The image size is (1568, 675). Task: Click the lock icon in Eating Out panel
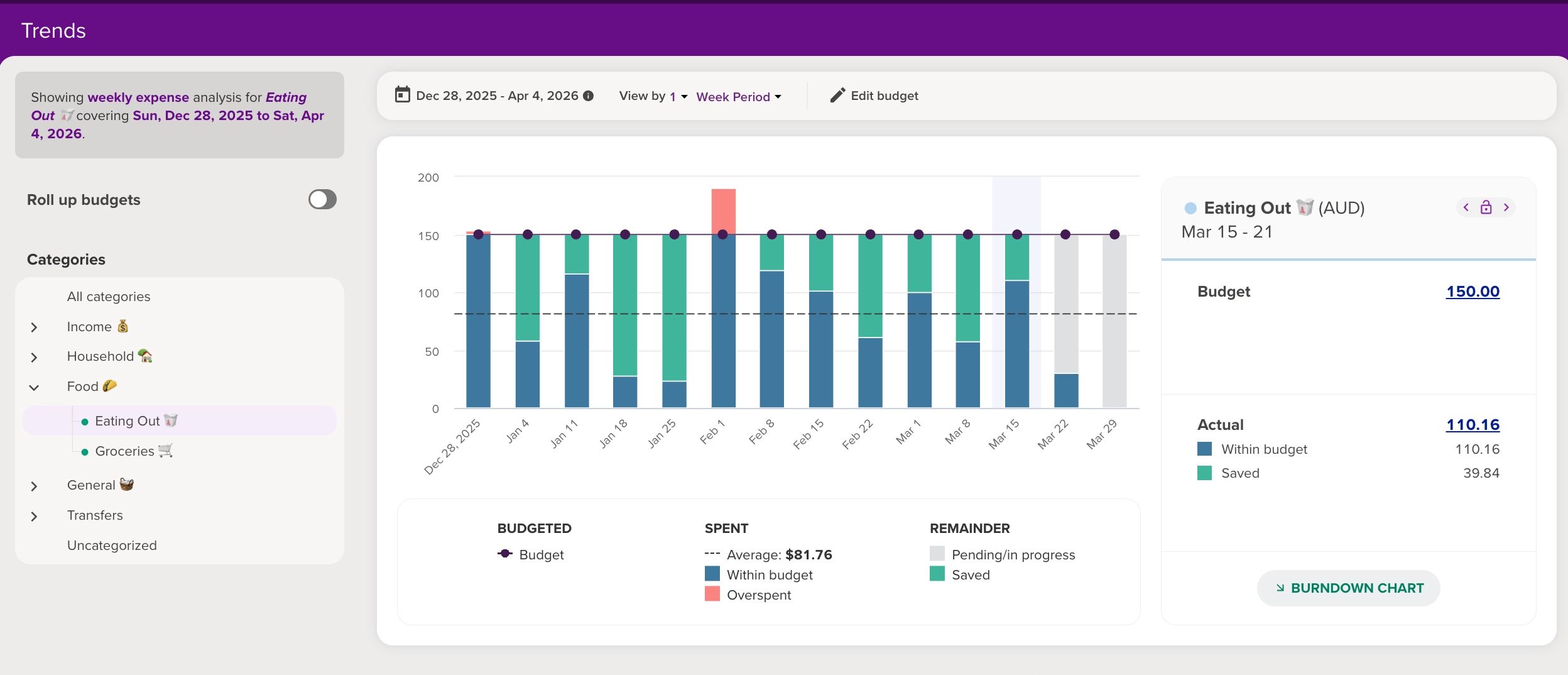[x=1486, y=207]
